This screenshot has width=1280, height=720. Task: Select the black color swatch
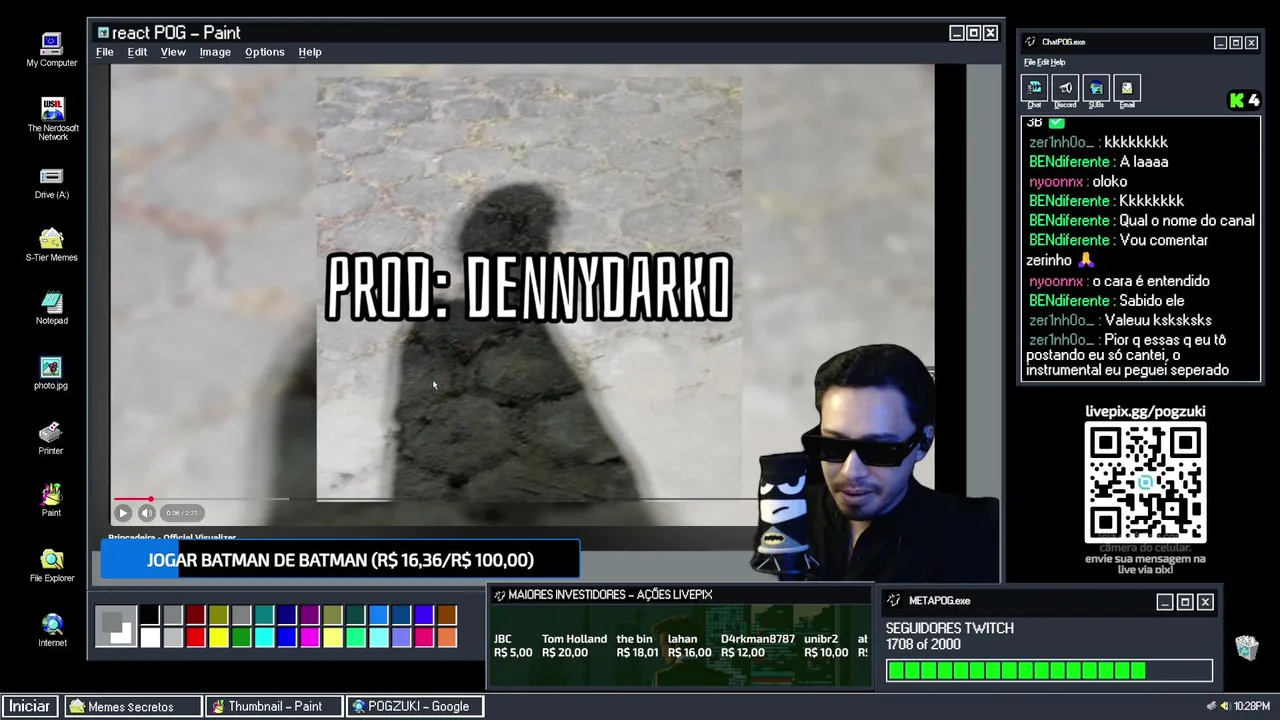pos(150,616)
